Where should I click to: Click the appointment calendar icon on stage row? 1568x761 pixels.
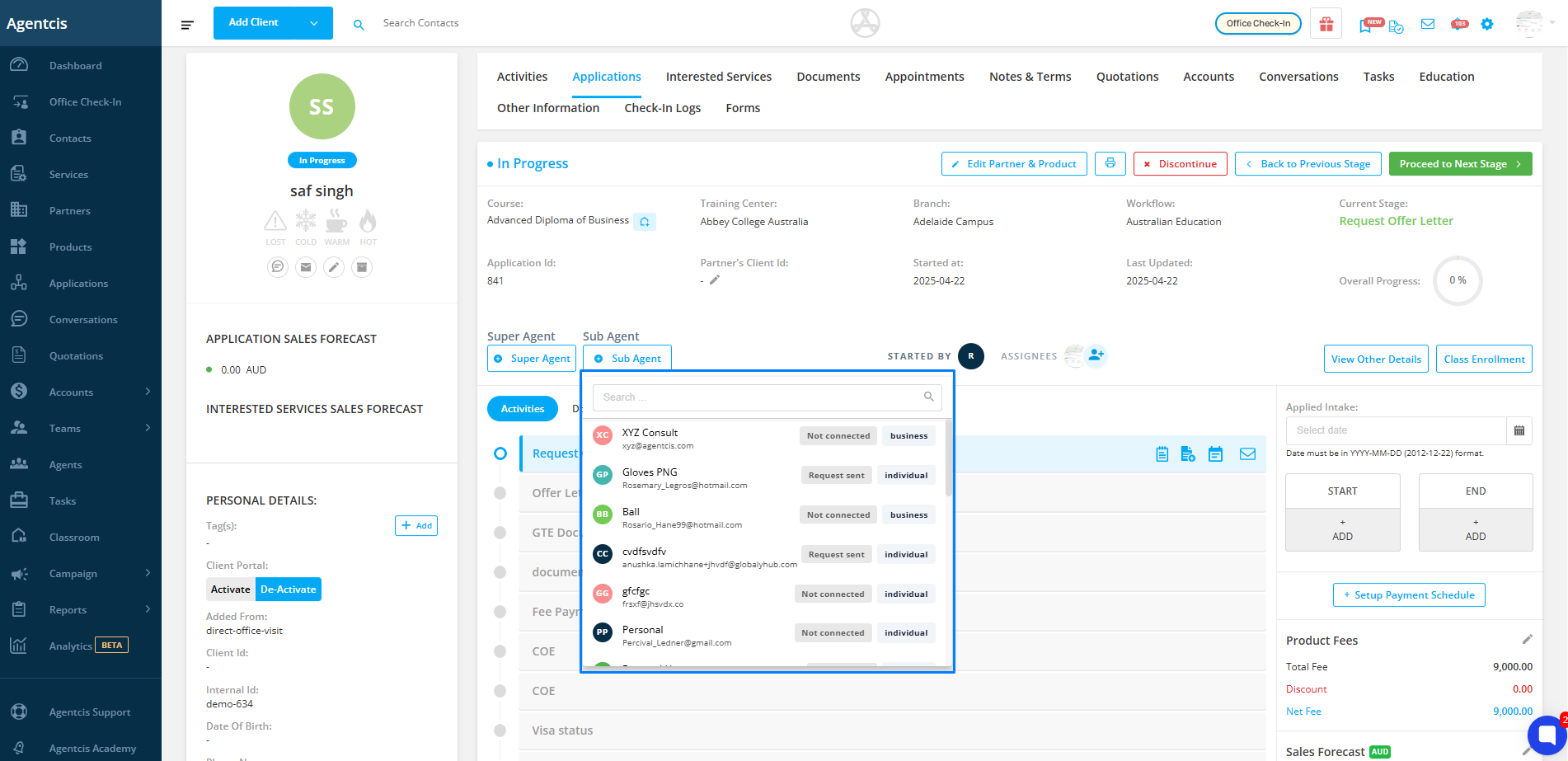coord(1216,453)
